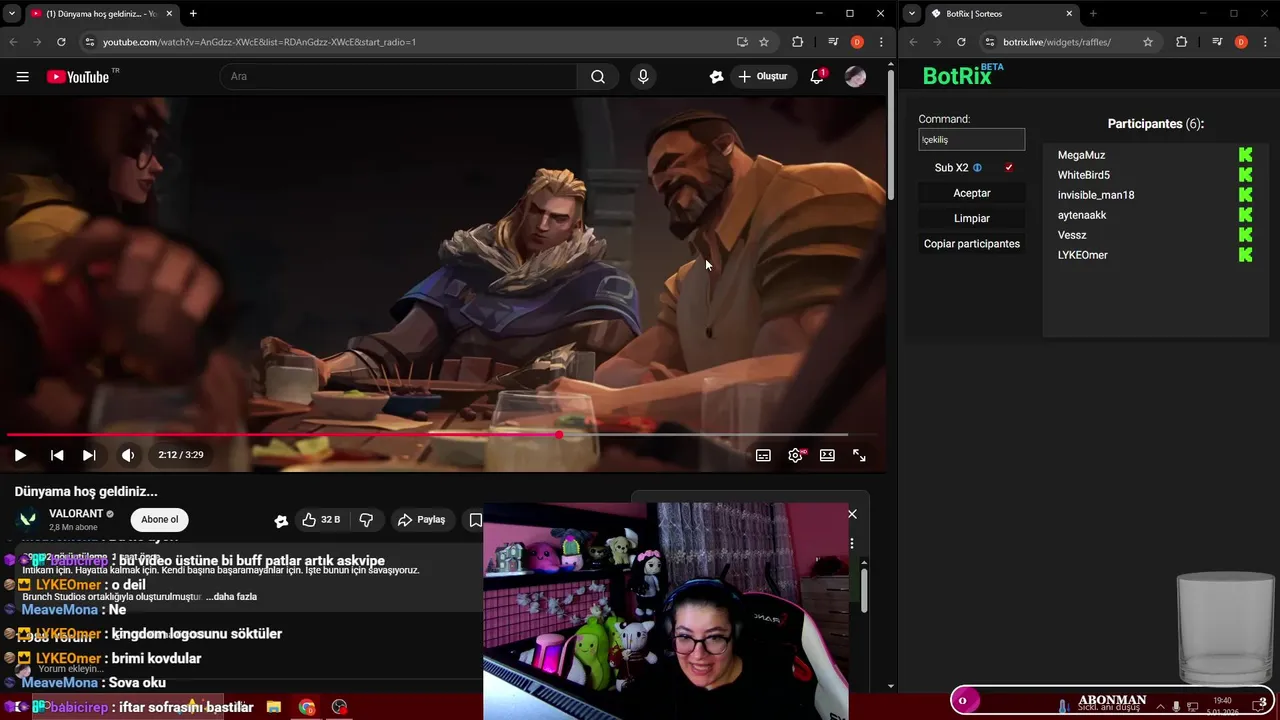The image size is (1280, 720).
Task: Open the YouTube account avatar menu
Action: [855, 77]
